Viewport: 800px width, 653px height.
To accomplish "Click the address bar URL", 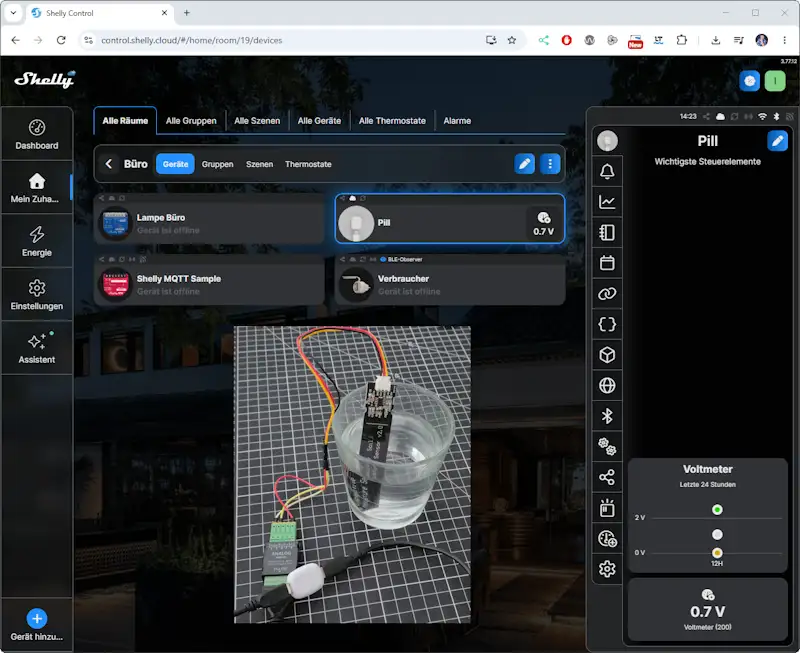I will coord(191,40).
